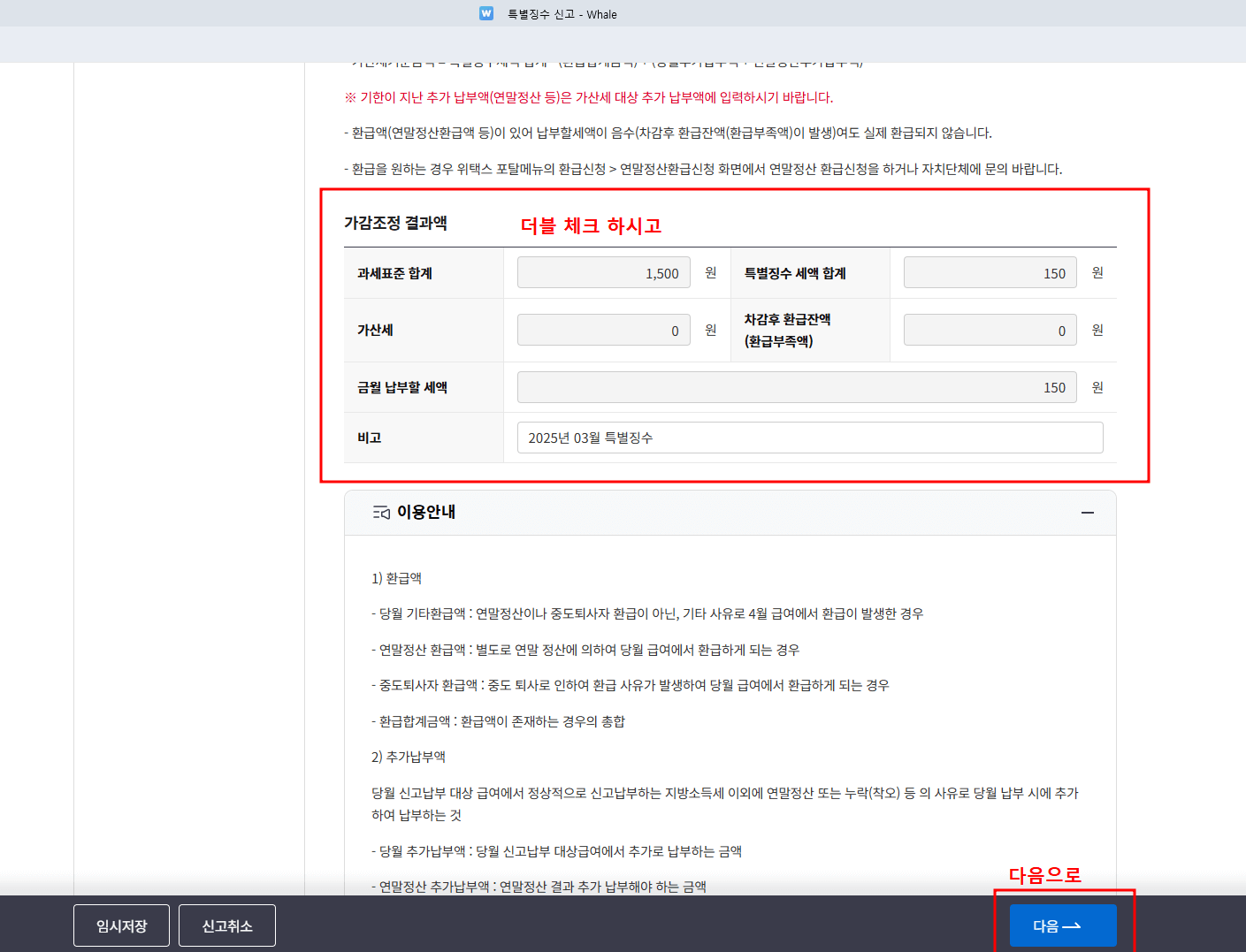Click the 차감후 환급잔액 field

click(x=990, y=330)
